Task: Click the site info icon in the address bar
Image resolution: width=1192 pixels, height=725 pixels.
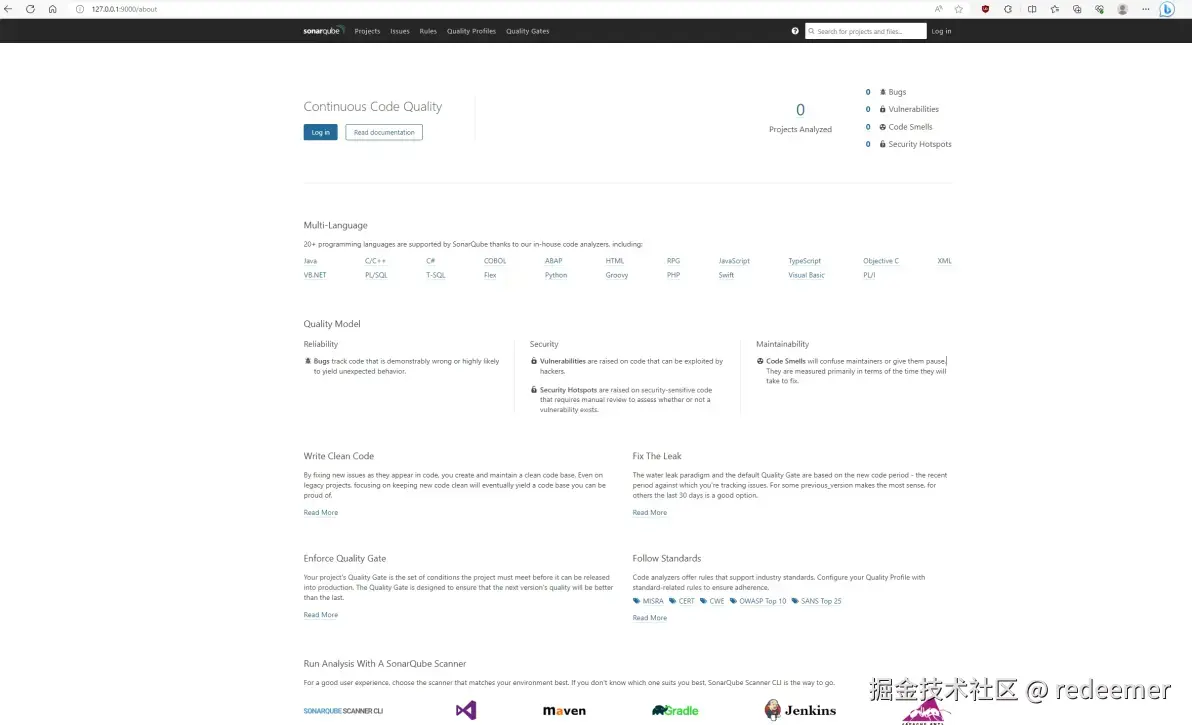Action: [x=80, y=9]
